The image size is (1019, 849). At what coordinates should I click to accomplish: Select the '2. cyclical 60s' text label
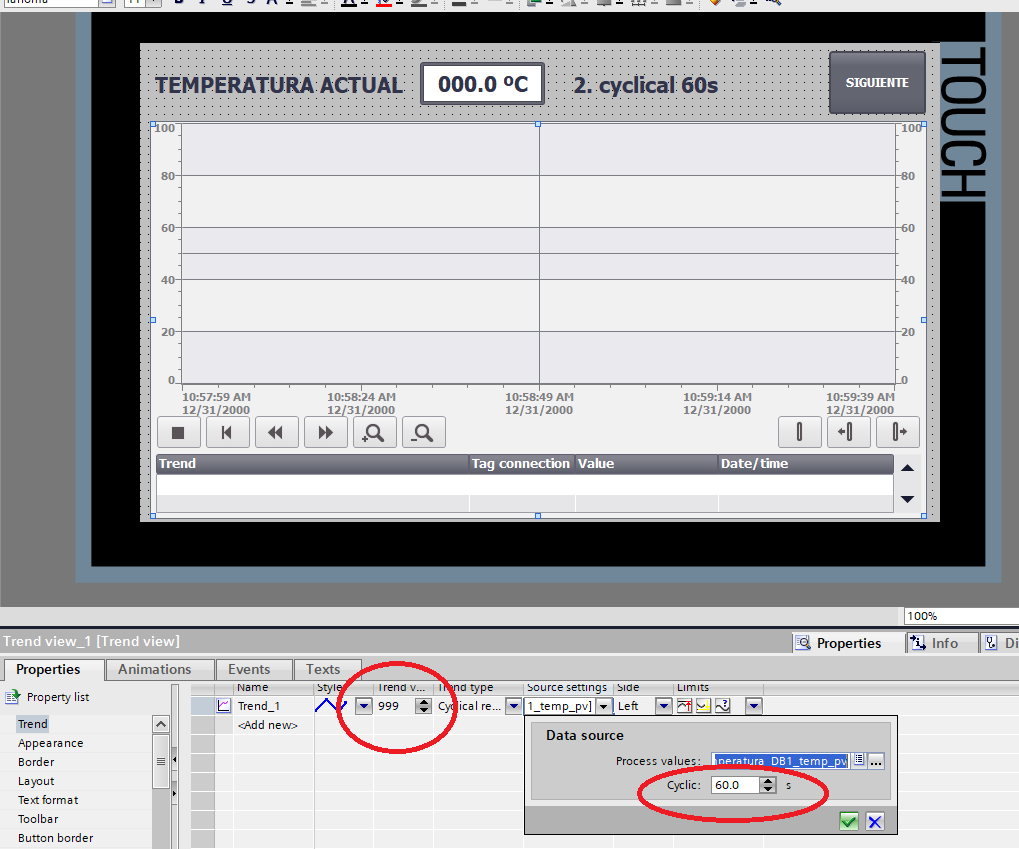(x=645, y=85)
